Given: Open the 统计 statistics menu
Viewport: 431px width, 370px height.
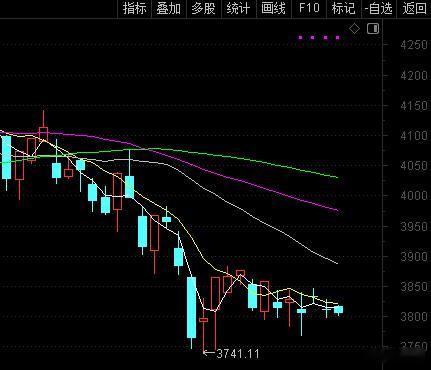Looking at the screenshot, I should [238, 8].
